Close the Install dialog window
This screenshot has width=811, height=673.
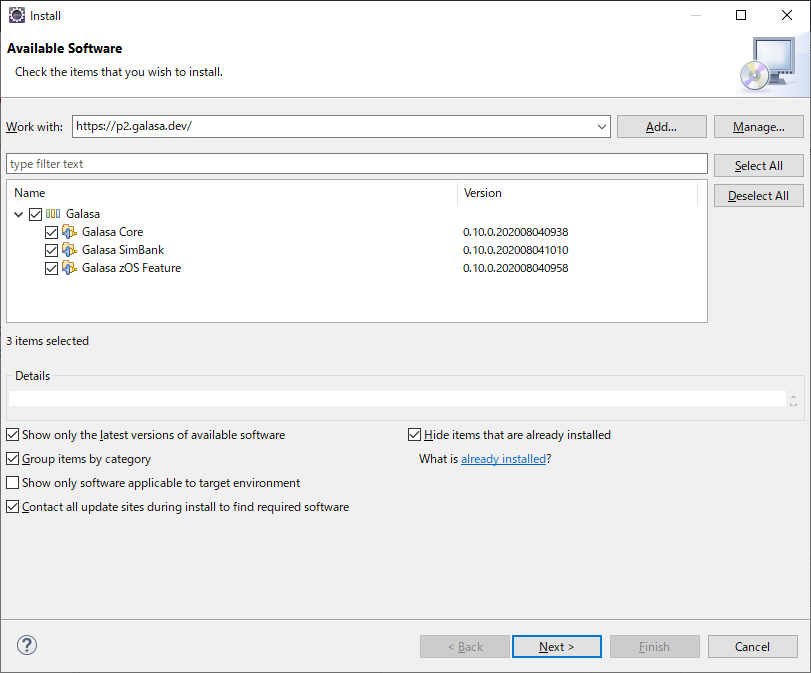pyautogui.click(x=787, y=15)
